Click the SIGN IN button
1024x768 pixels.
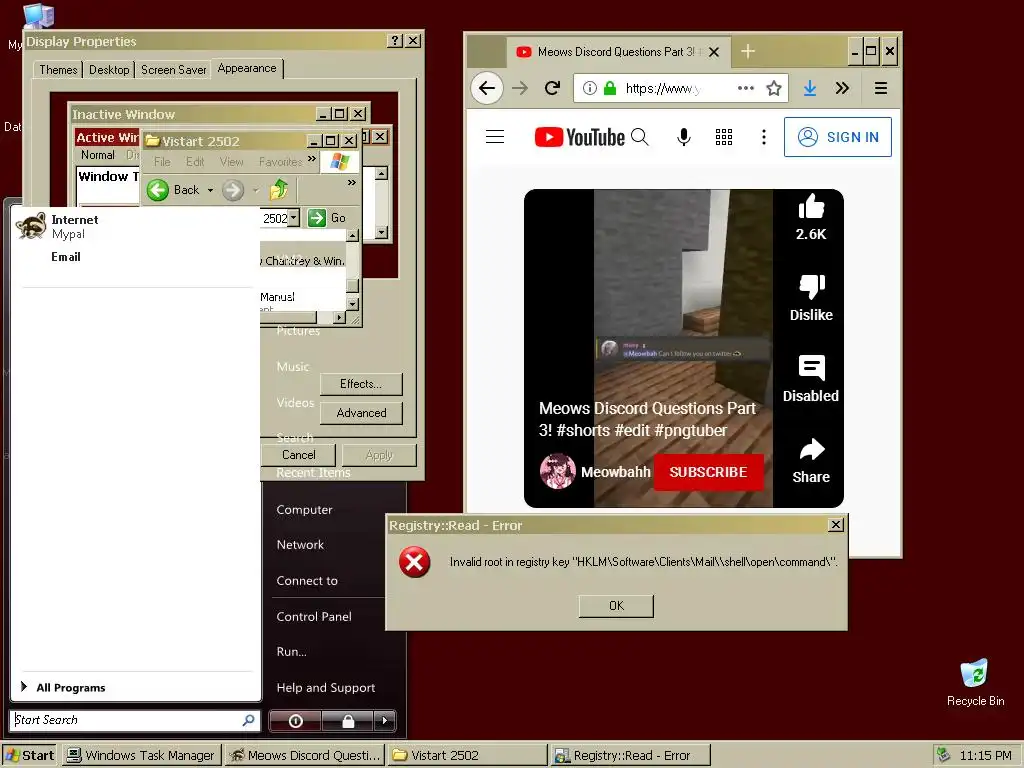[x=838, y=137]
